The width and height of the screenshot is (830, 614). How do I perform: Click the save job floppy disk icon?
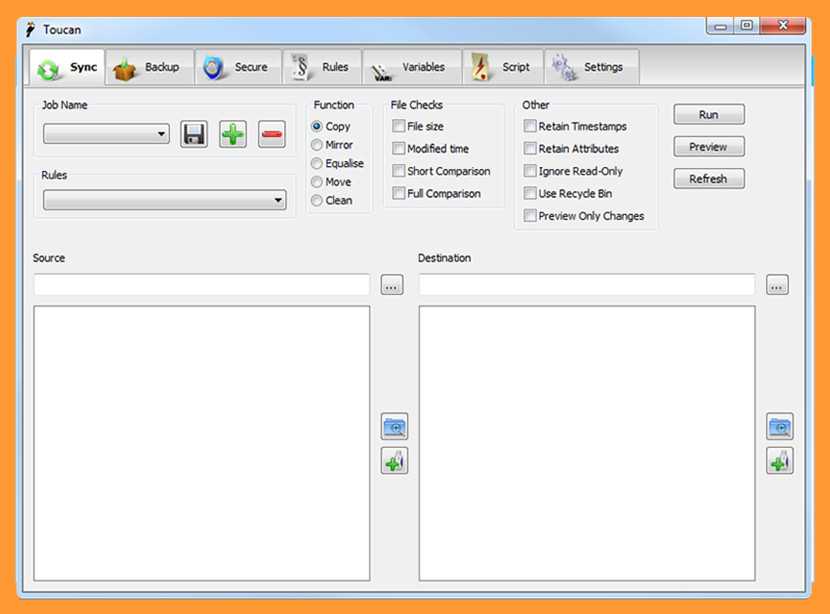pyautogui.click(x=194, y=134)
